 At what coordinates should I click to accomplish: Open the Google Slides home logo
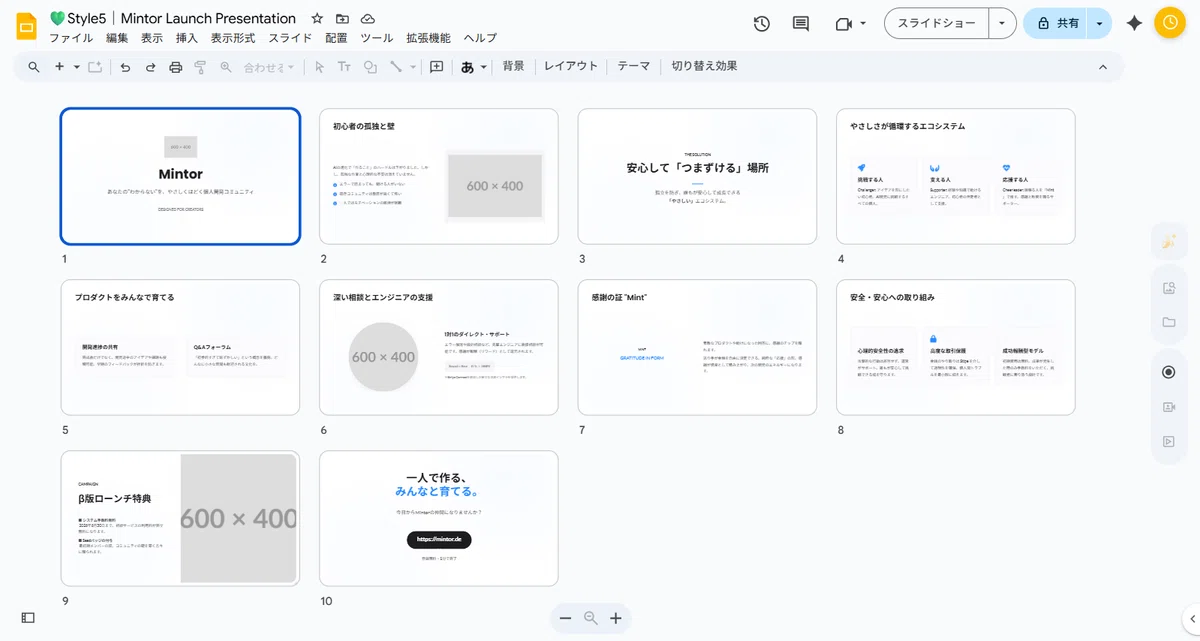(x=27, y=26)
